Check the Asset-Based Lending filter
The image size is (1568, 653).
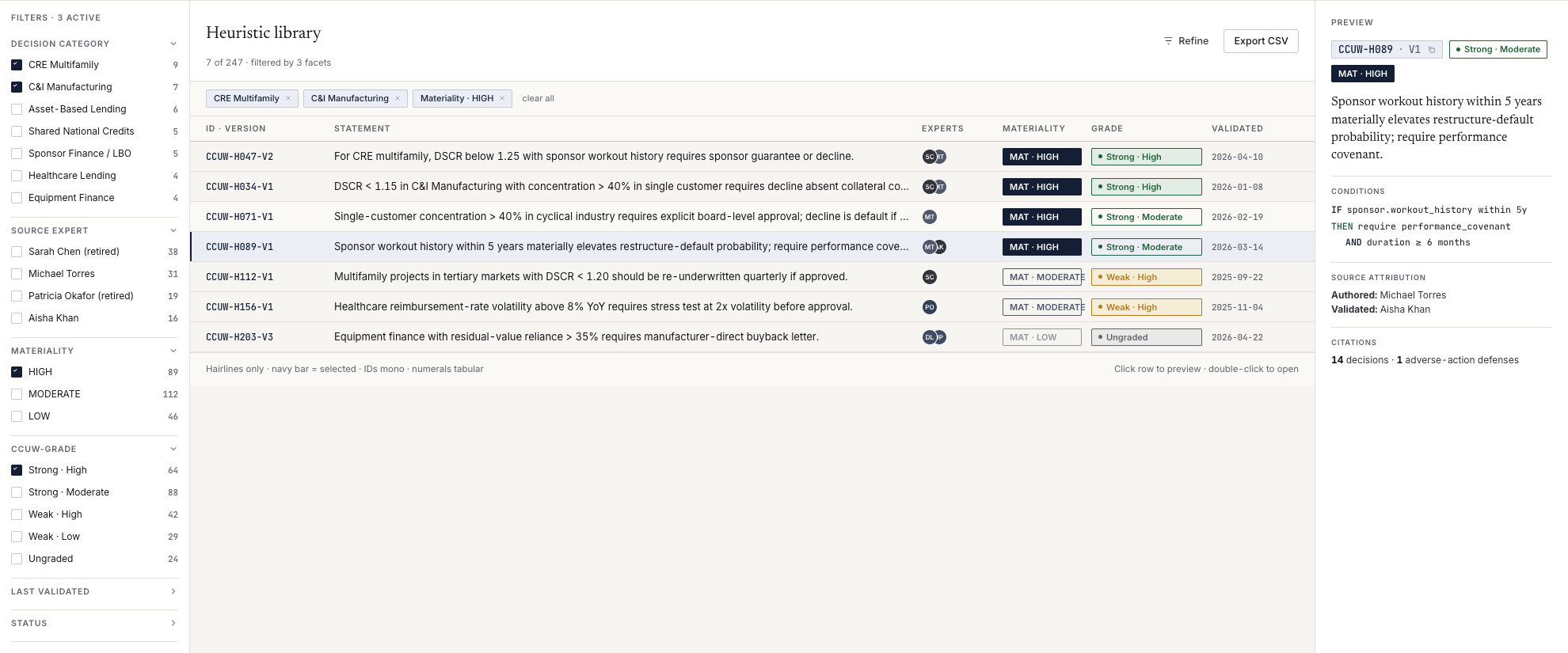point(17,109)
